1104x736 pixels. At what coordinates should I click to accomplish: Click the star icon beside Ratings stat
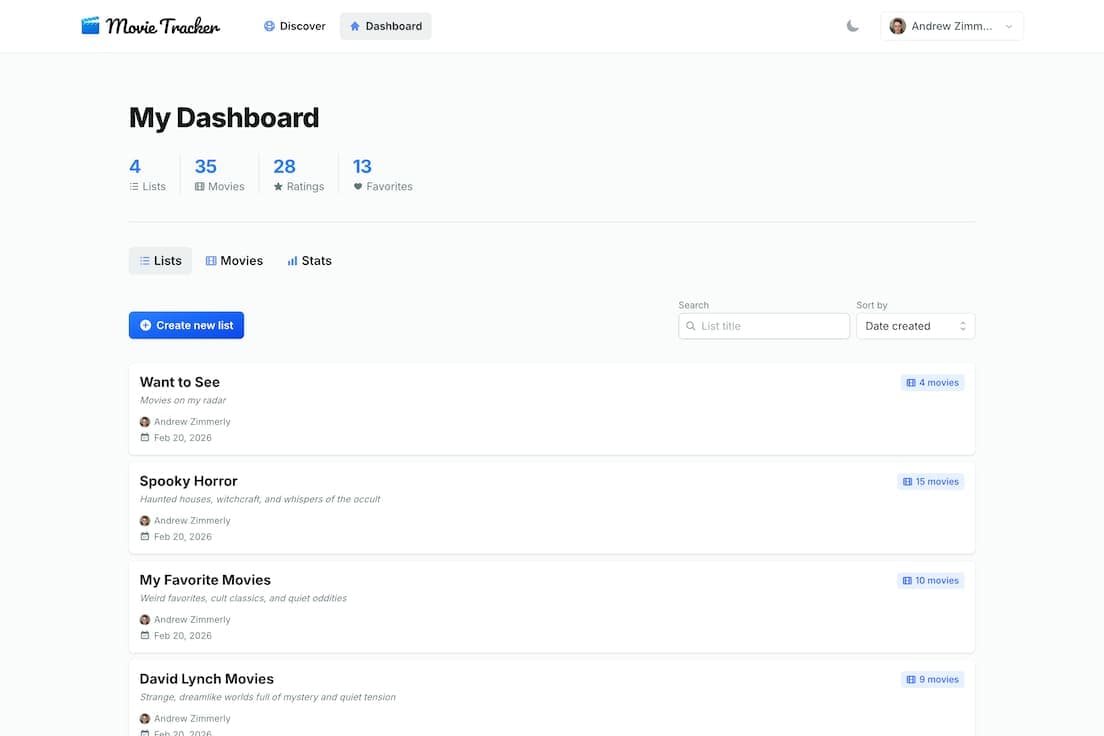click(278, 187)
